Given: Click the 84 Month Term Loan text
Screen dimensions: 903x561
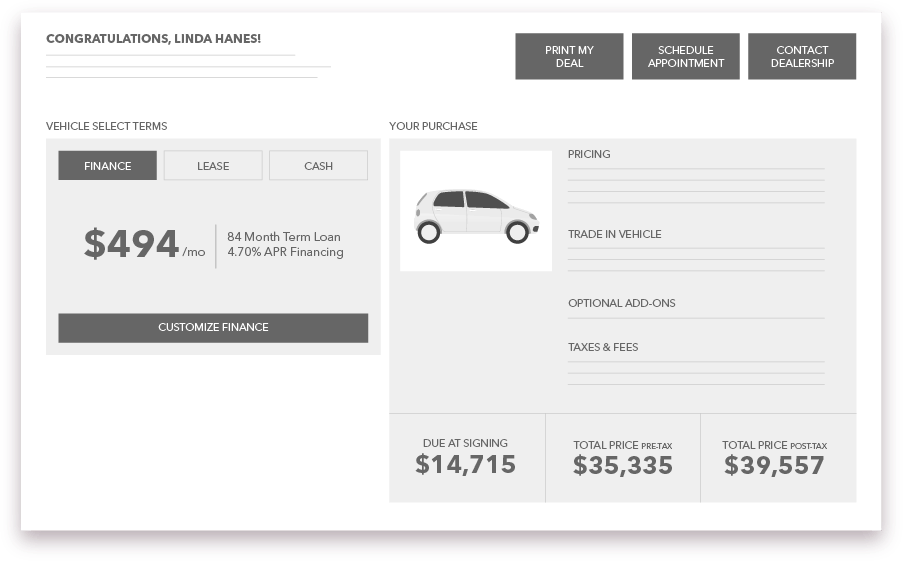Looking at the screenshot, I should [x=284, y=237].
